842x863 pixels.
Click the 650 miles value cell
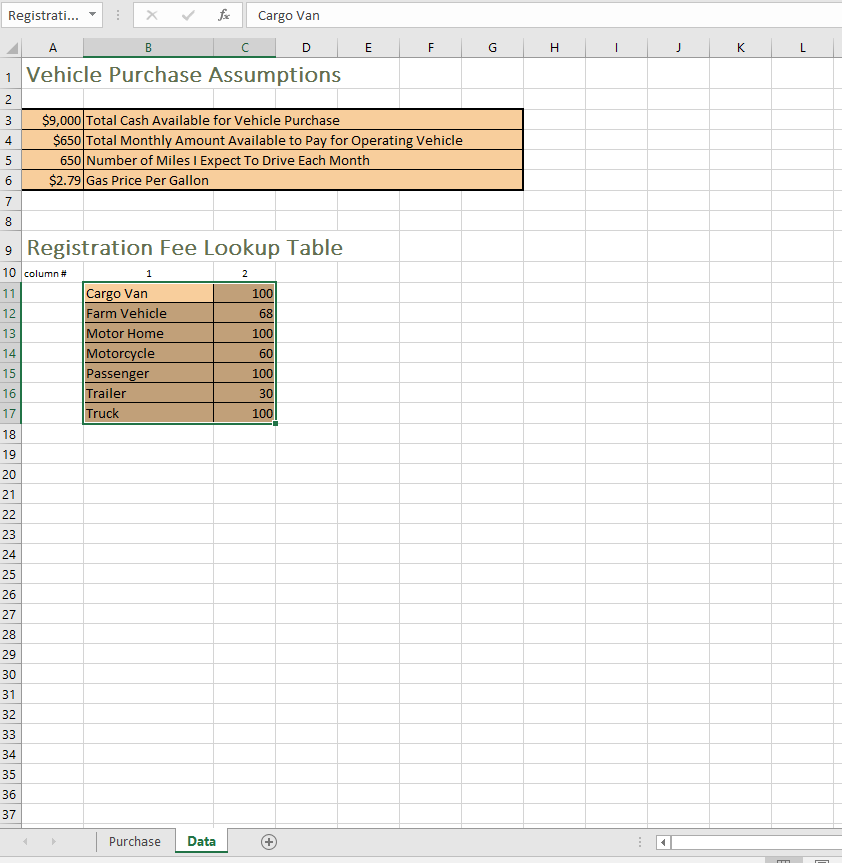53,160
